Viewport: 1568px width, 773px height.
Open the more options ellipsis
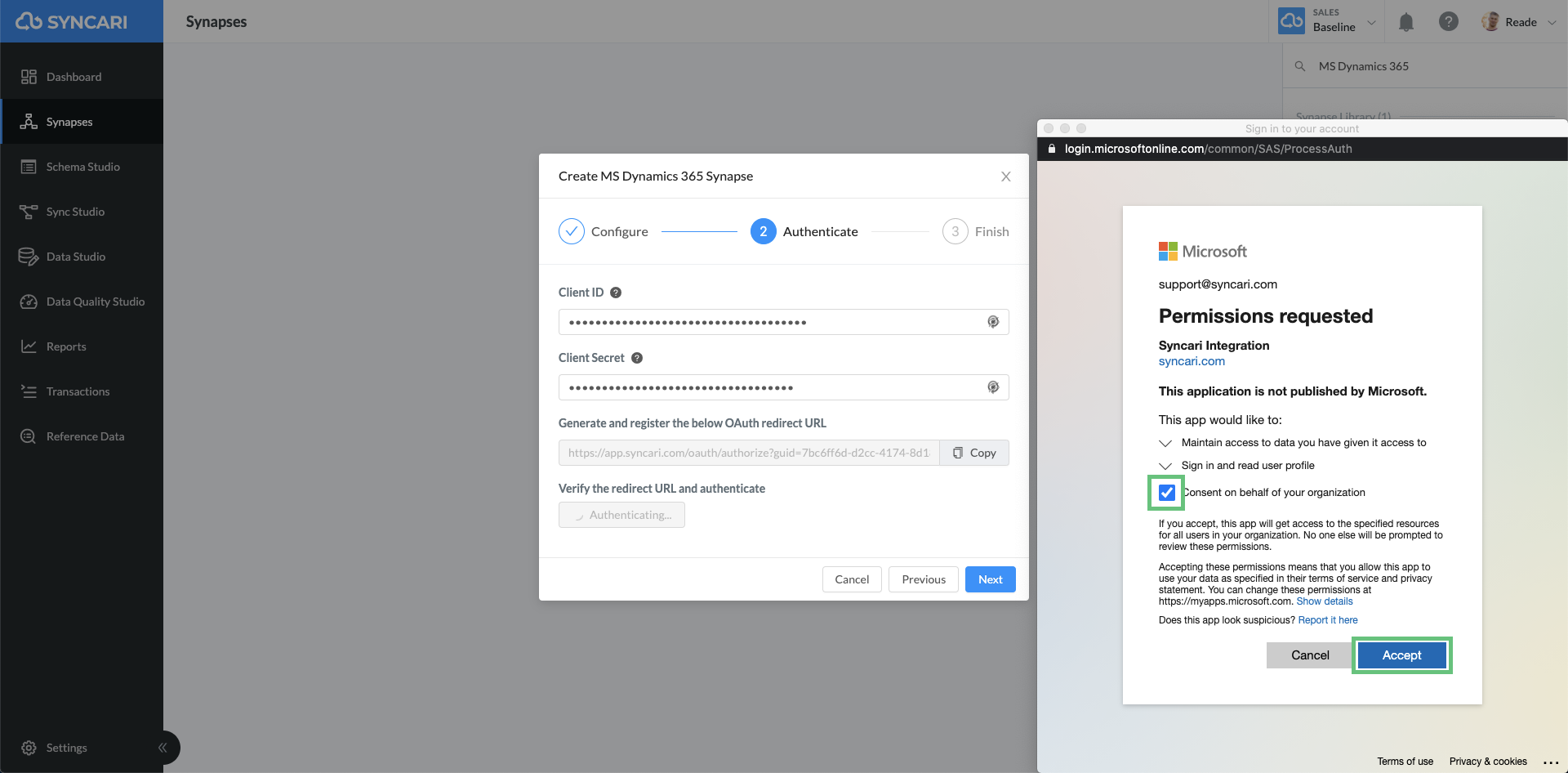pyautogui.click(x=1551, y=762)
